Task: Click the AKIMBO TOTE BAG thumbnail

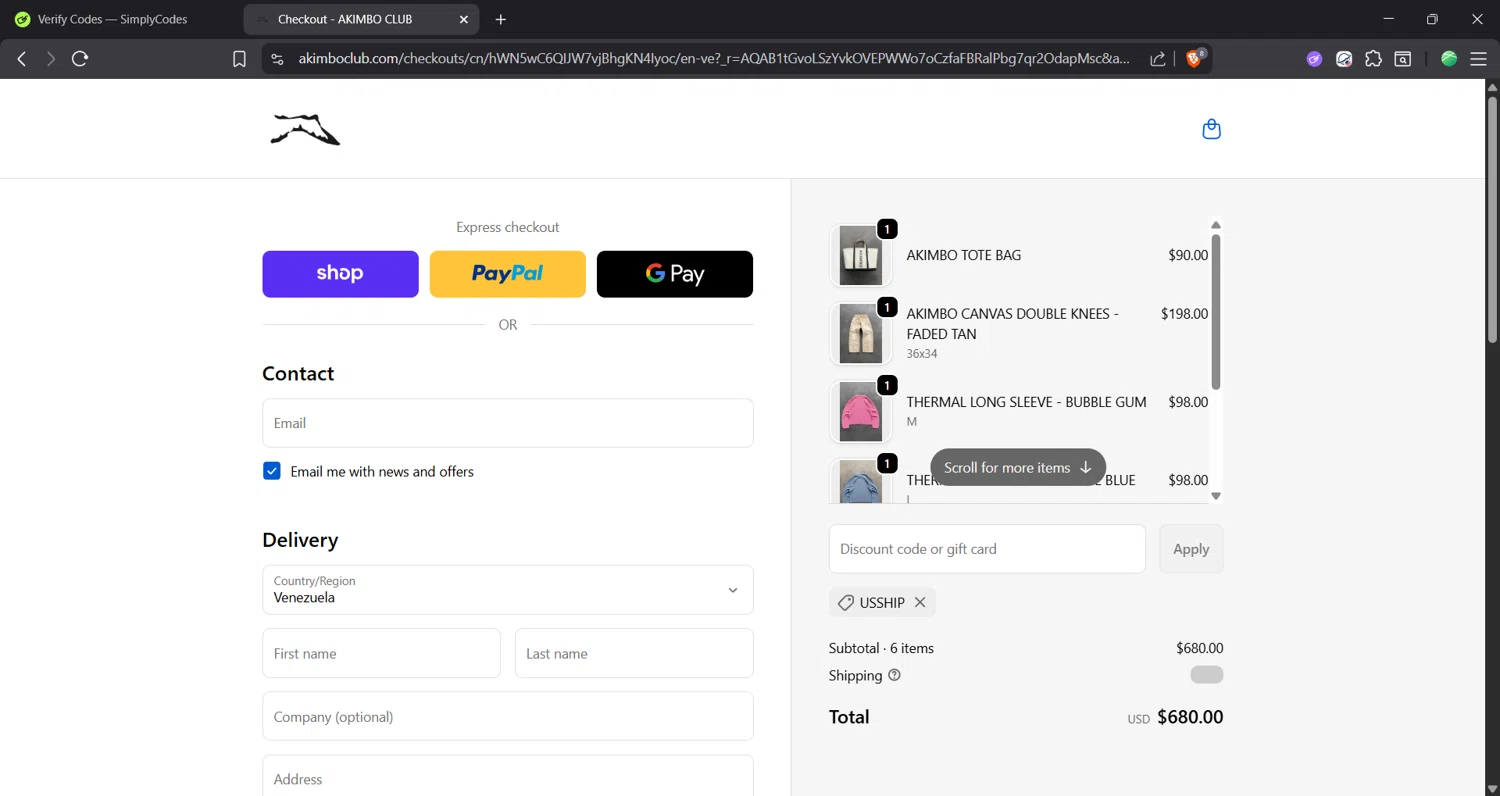Action: (860, 255)
